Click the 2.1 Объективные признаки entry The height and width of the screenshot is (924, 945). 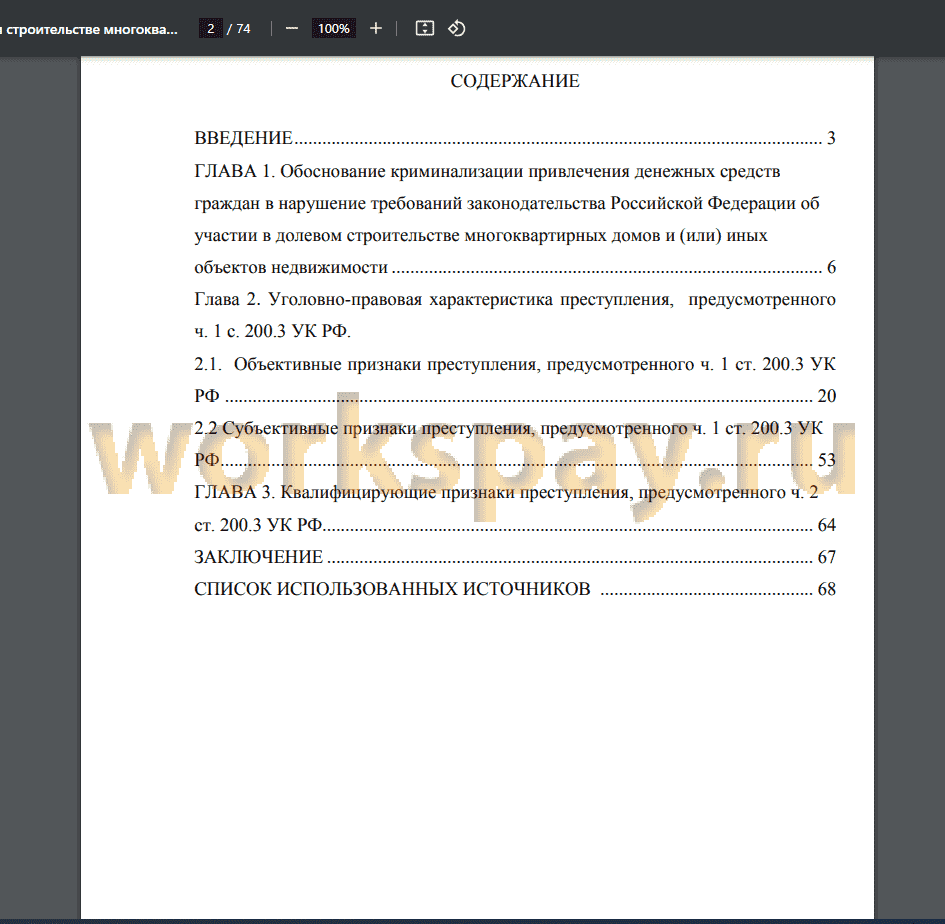tap(515, 380)
